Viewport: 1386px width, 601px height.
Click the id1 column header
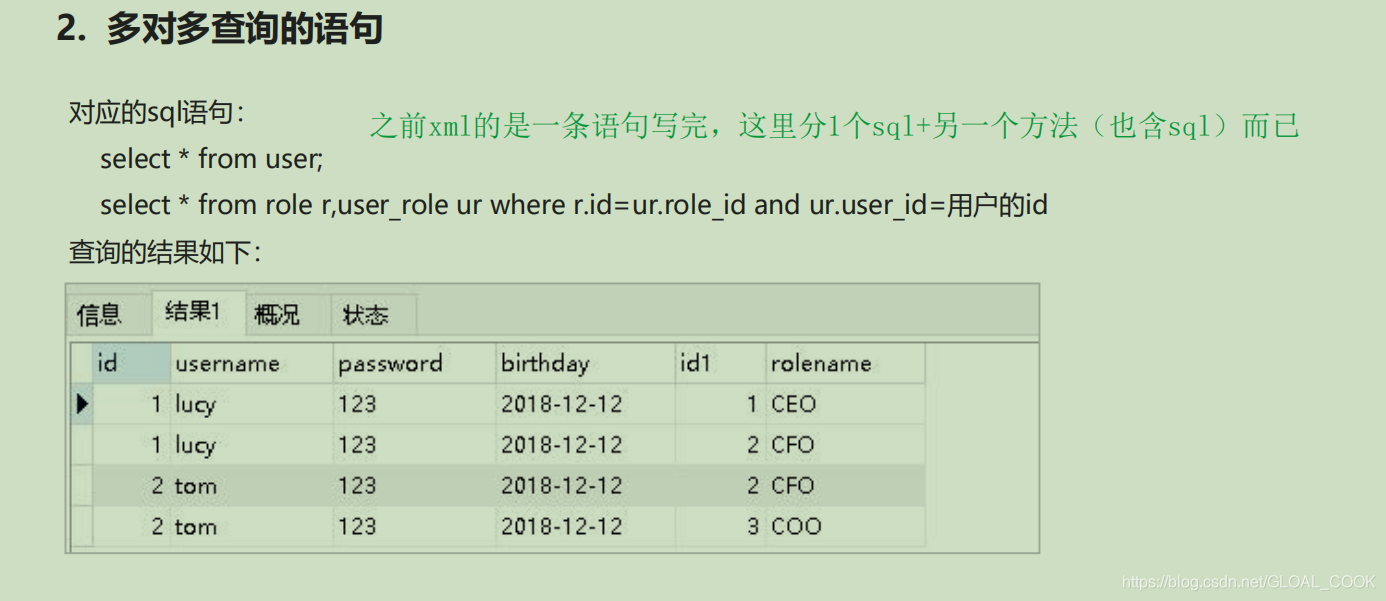point(693,363)
